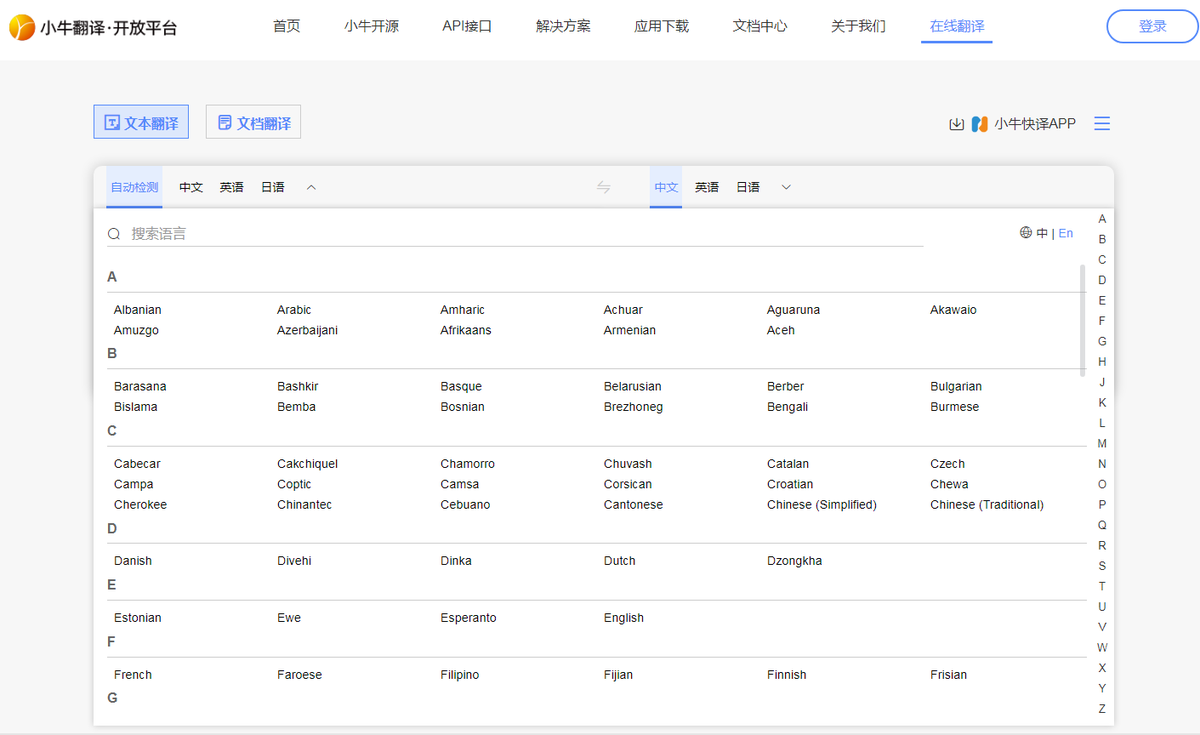
Task: Choose Finnish language
Action: point(787,675)
